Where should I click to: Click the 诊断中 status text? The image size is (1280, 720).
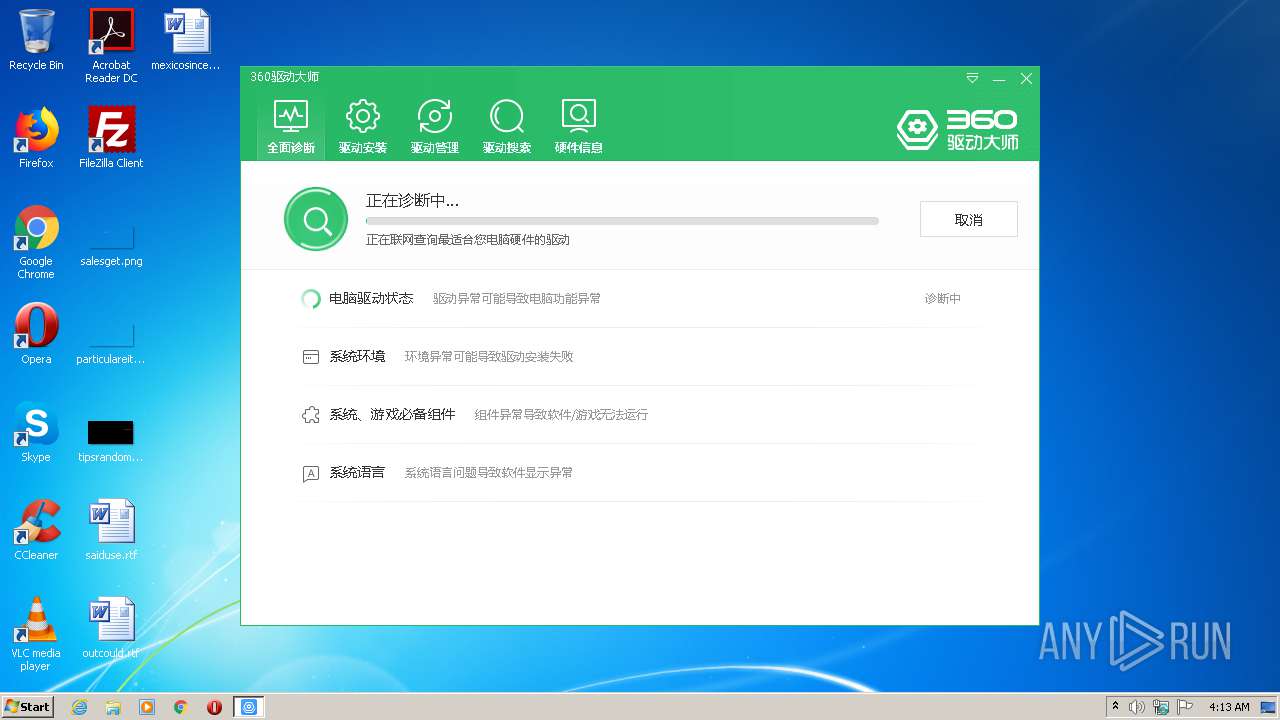pos(942,298)
